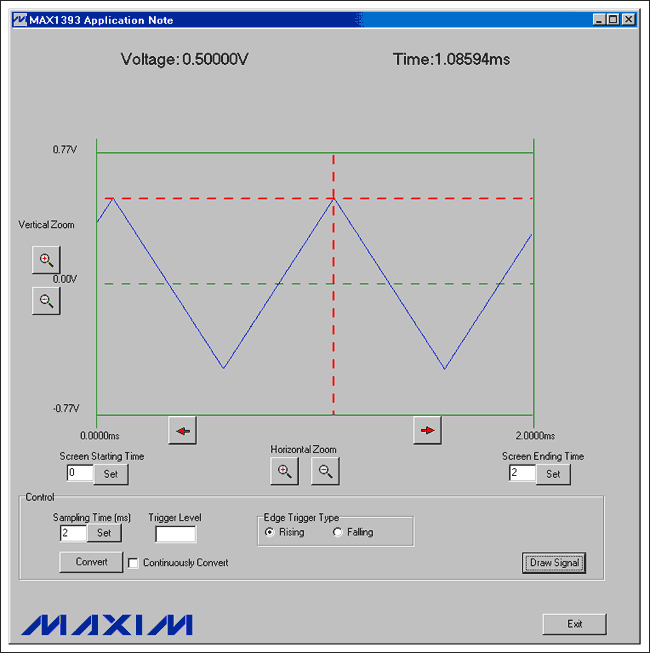The width and height of the screenshot is (650, 653).
Task: Select the Falling edge trigger type
Action: pos(338,532)
